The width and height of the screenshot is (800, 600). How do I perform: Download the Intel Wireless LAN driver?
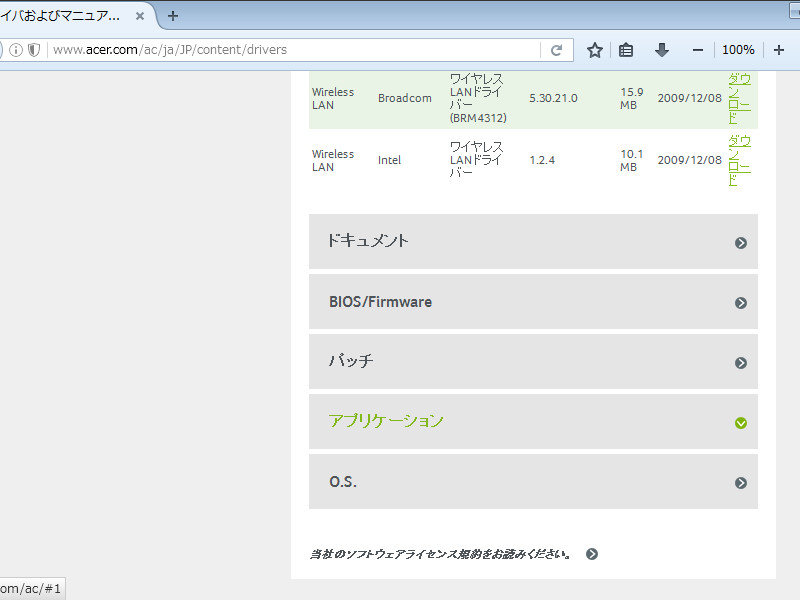coord(739,160)
